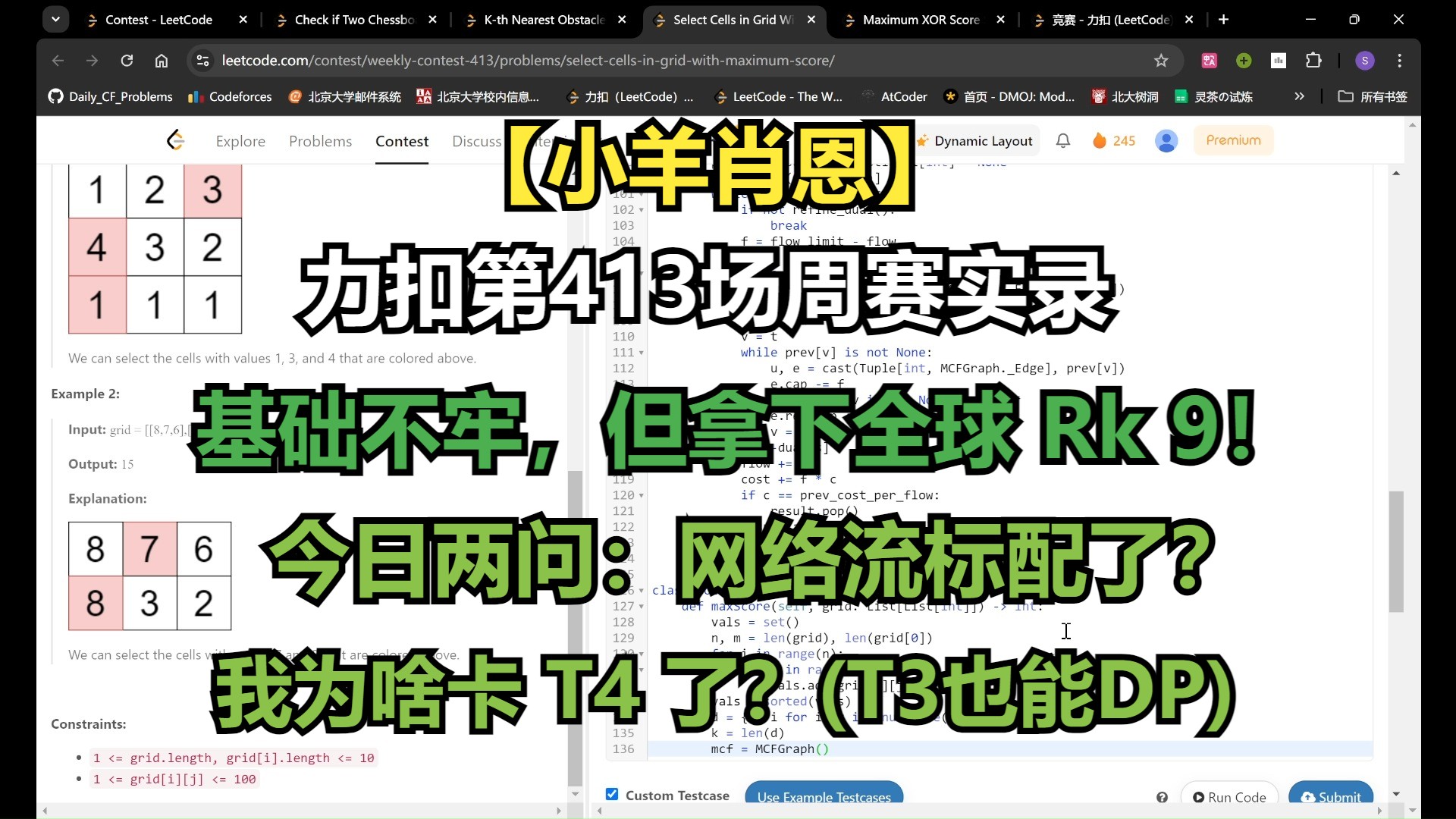Open Codeforces bookmark
The width and height of the screenshot is (1456, 819).
(x=230, y=96)
